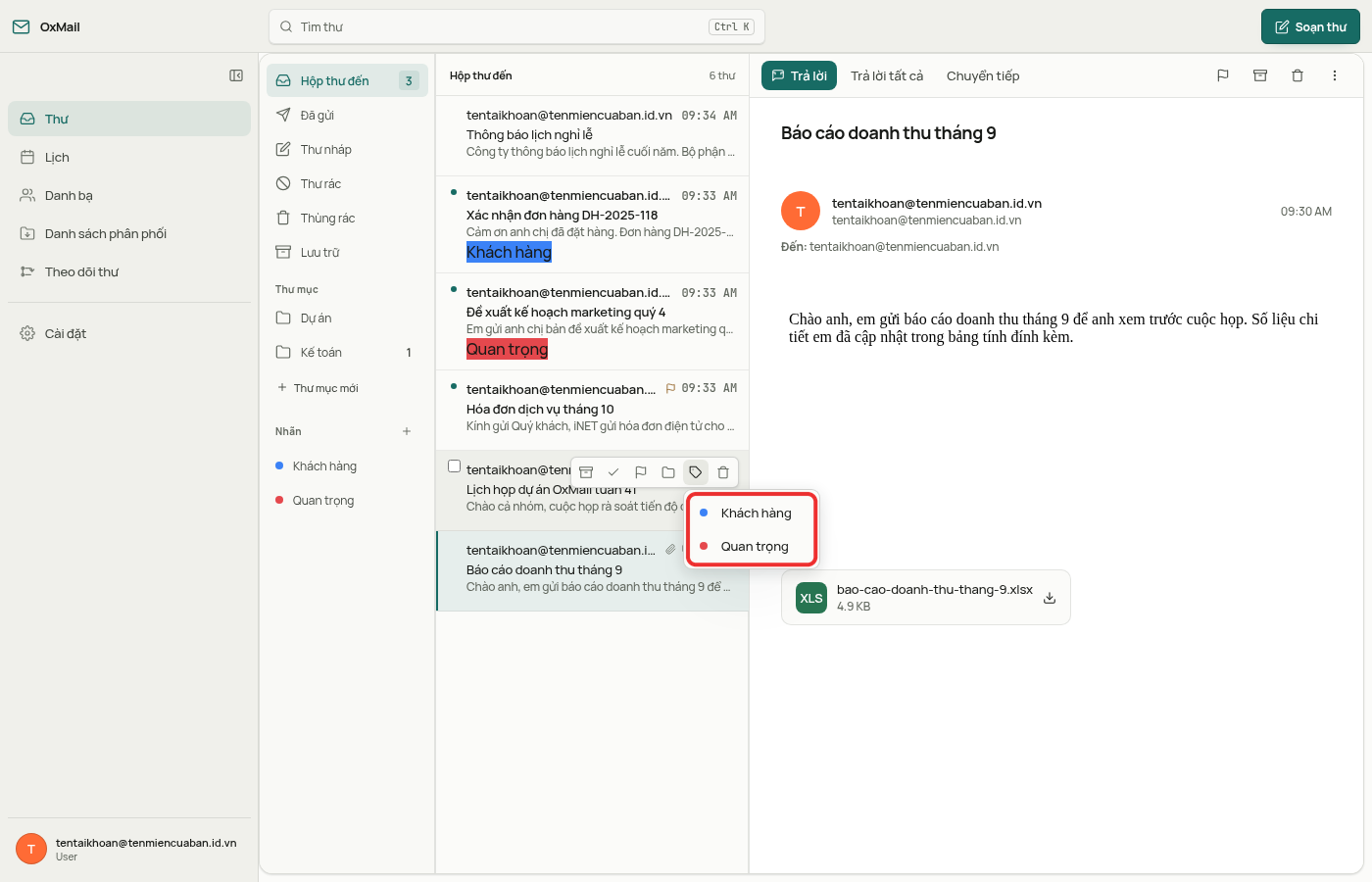Open the Lịch calendar section
The width and height of the screenshot is (1372, 882).
pyautogui.click(x=129, y=157)
